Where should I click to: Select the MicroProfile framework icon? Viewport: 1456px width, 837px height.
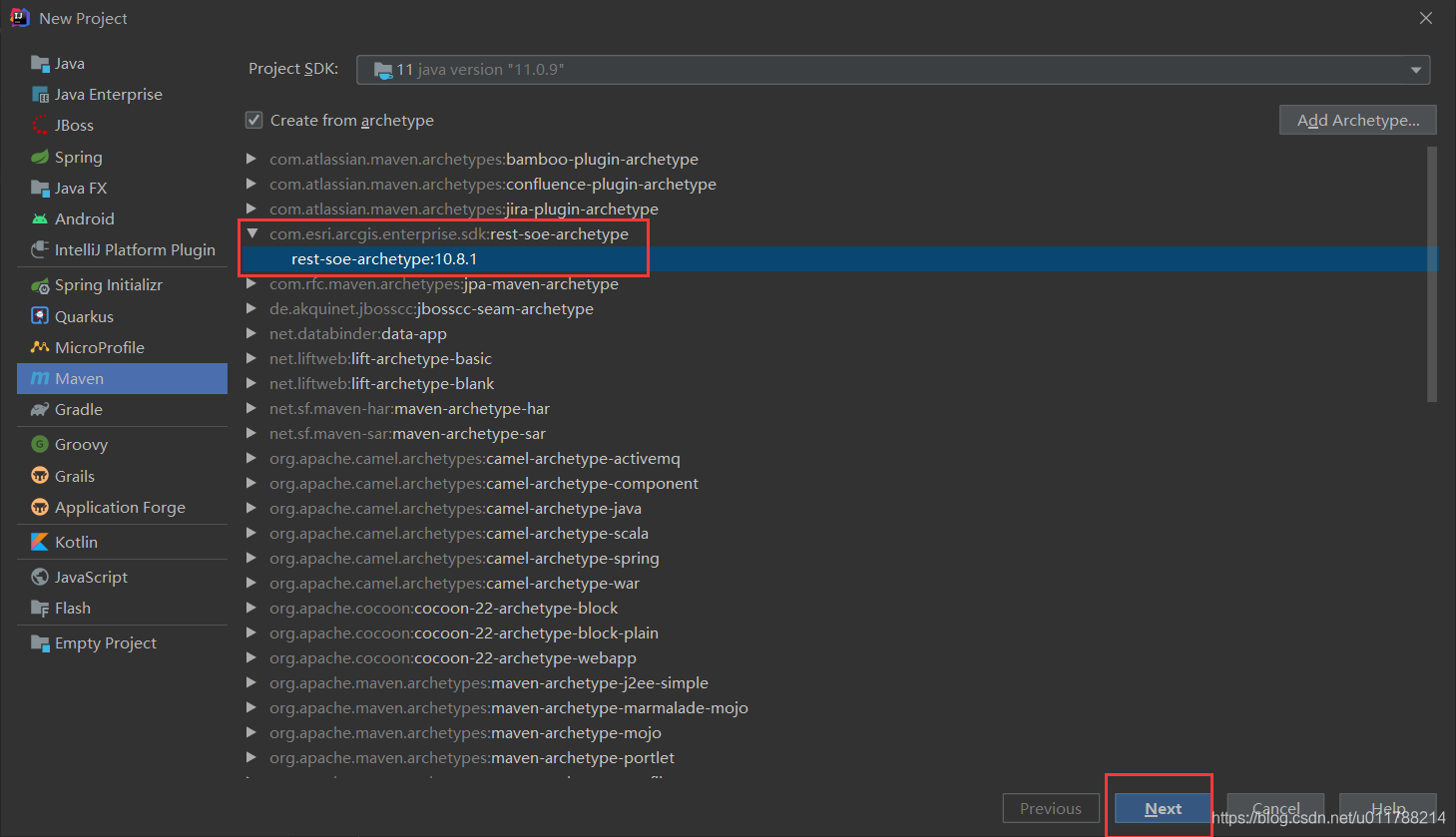(40, 346)
